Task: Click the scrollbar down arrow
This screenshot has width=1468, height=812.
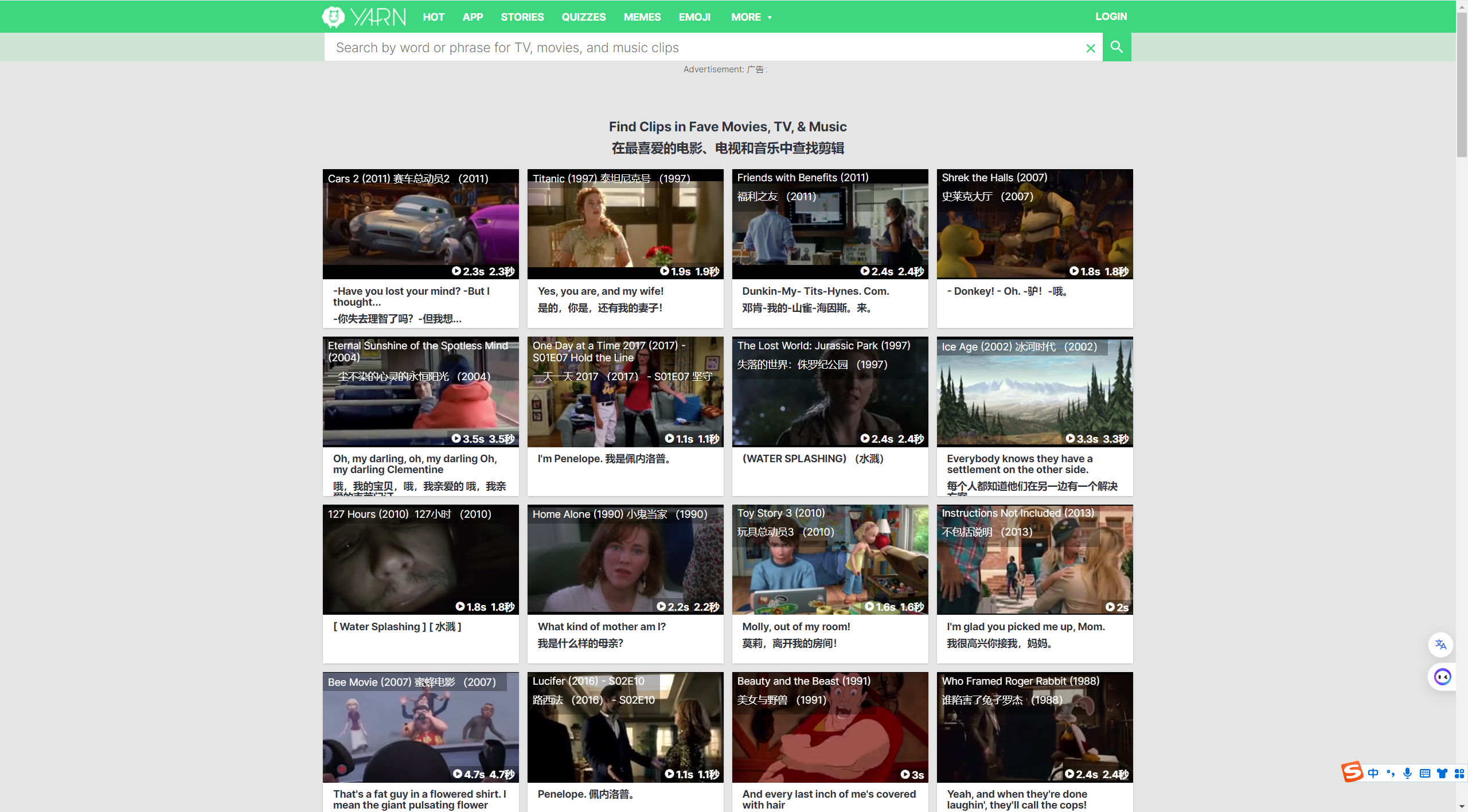Action: 1462,806
